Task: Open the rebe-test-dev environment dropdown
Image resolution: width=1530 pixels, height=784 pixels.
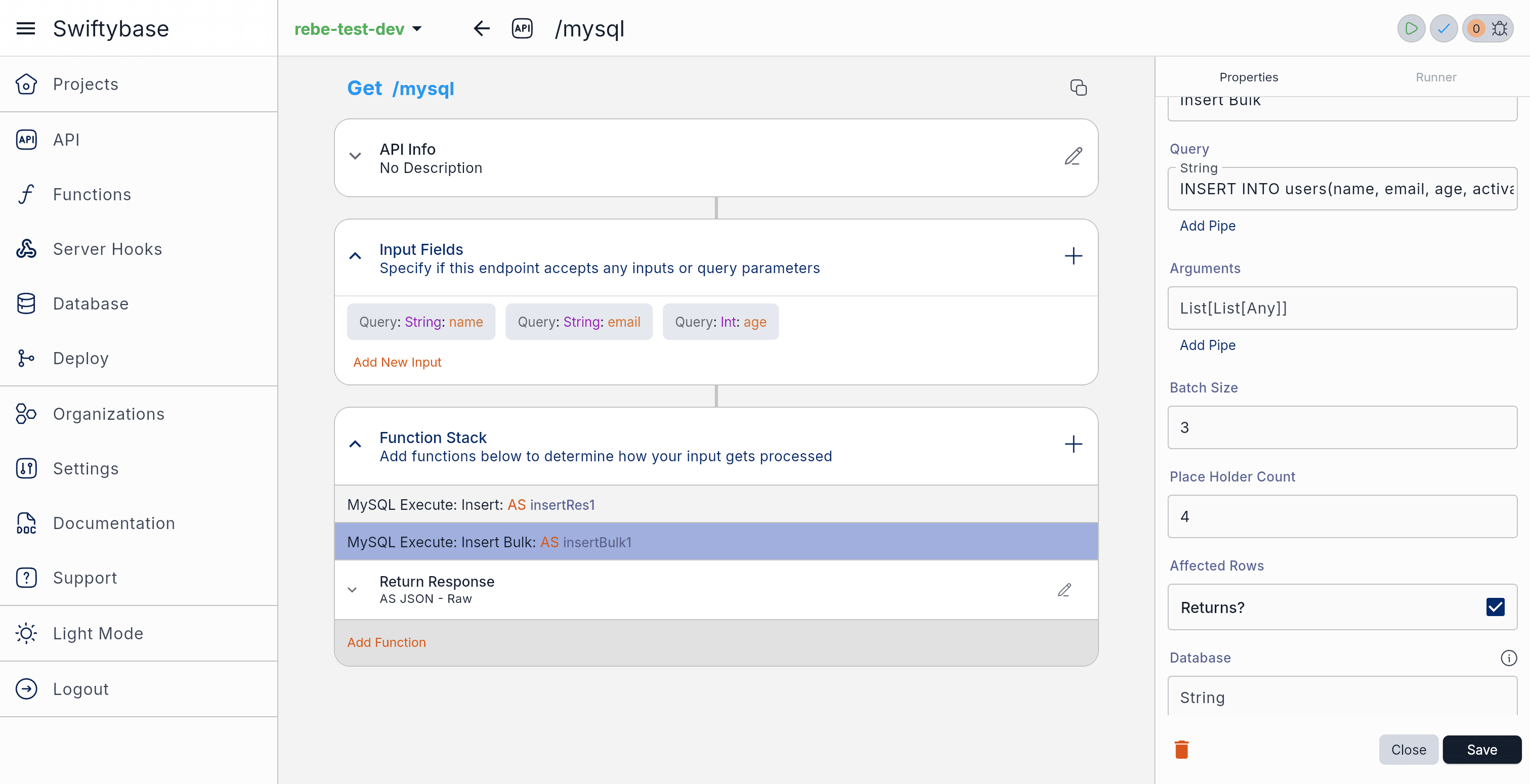Action: (x=358, y=28)
